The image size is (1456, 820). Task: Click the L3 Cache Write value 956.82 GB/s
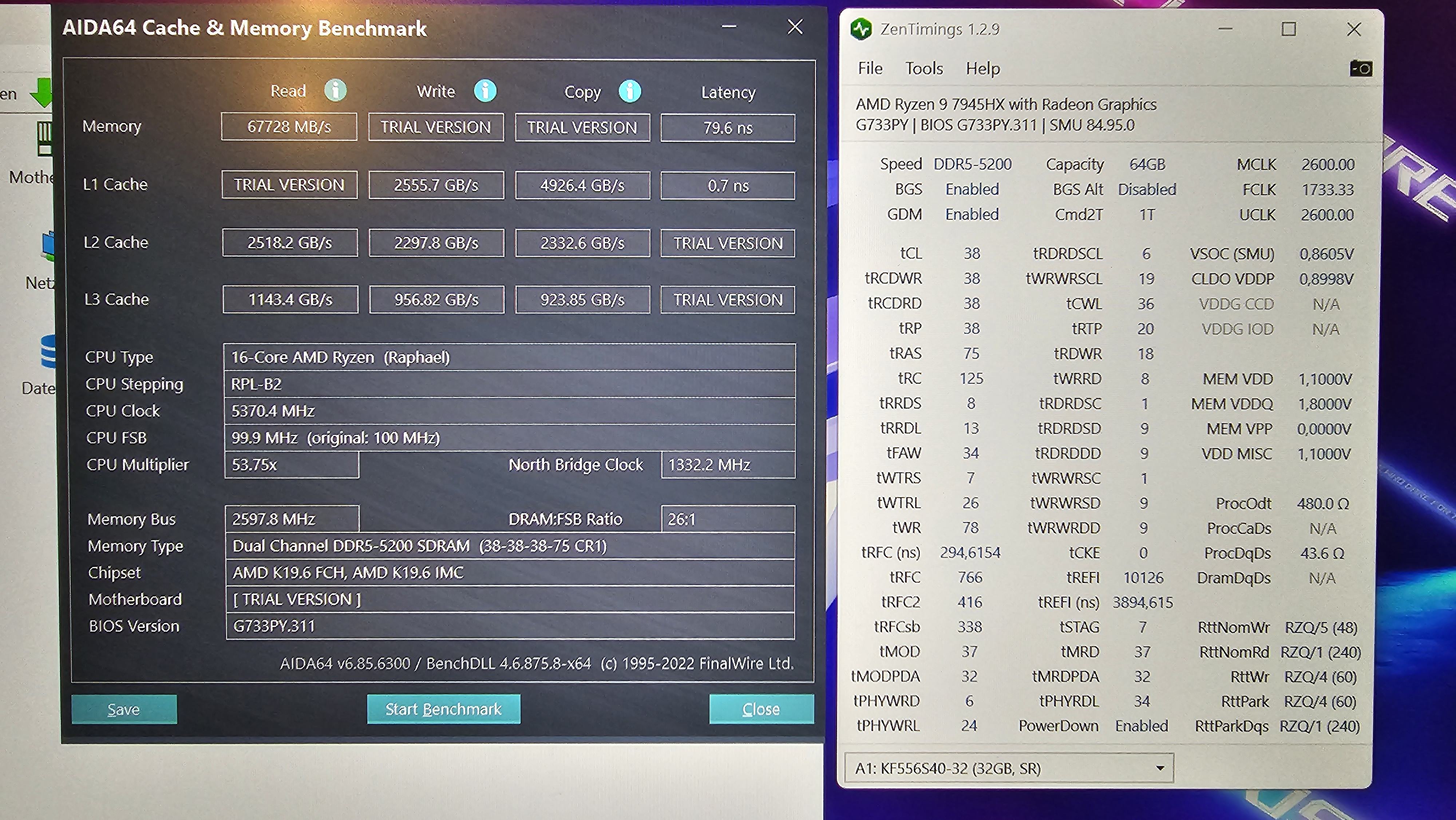(x=436, y=299)
